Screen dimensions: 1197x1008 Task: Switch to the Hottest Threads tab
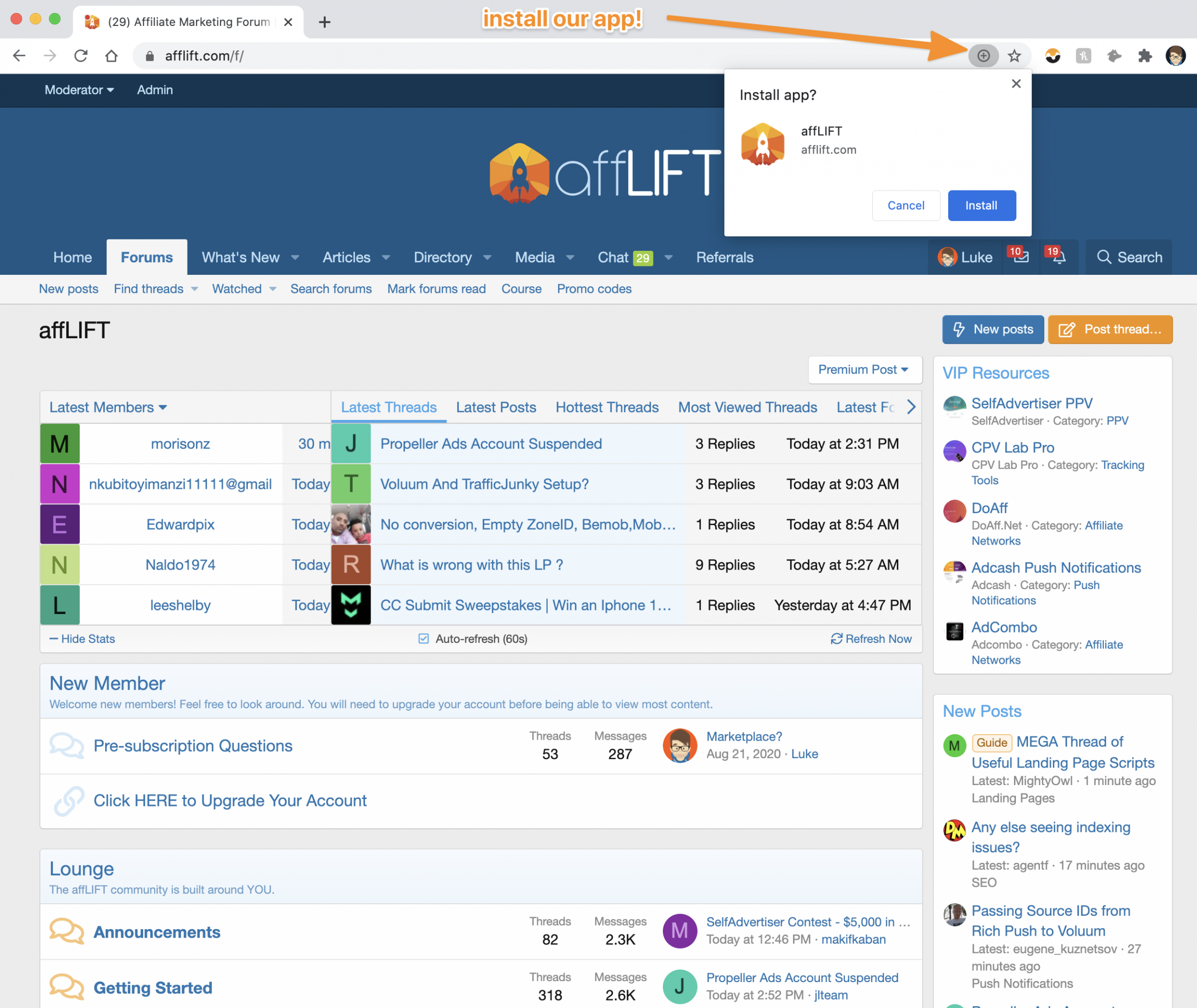(607, 407)
